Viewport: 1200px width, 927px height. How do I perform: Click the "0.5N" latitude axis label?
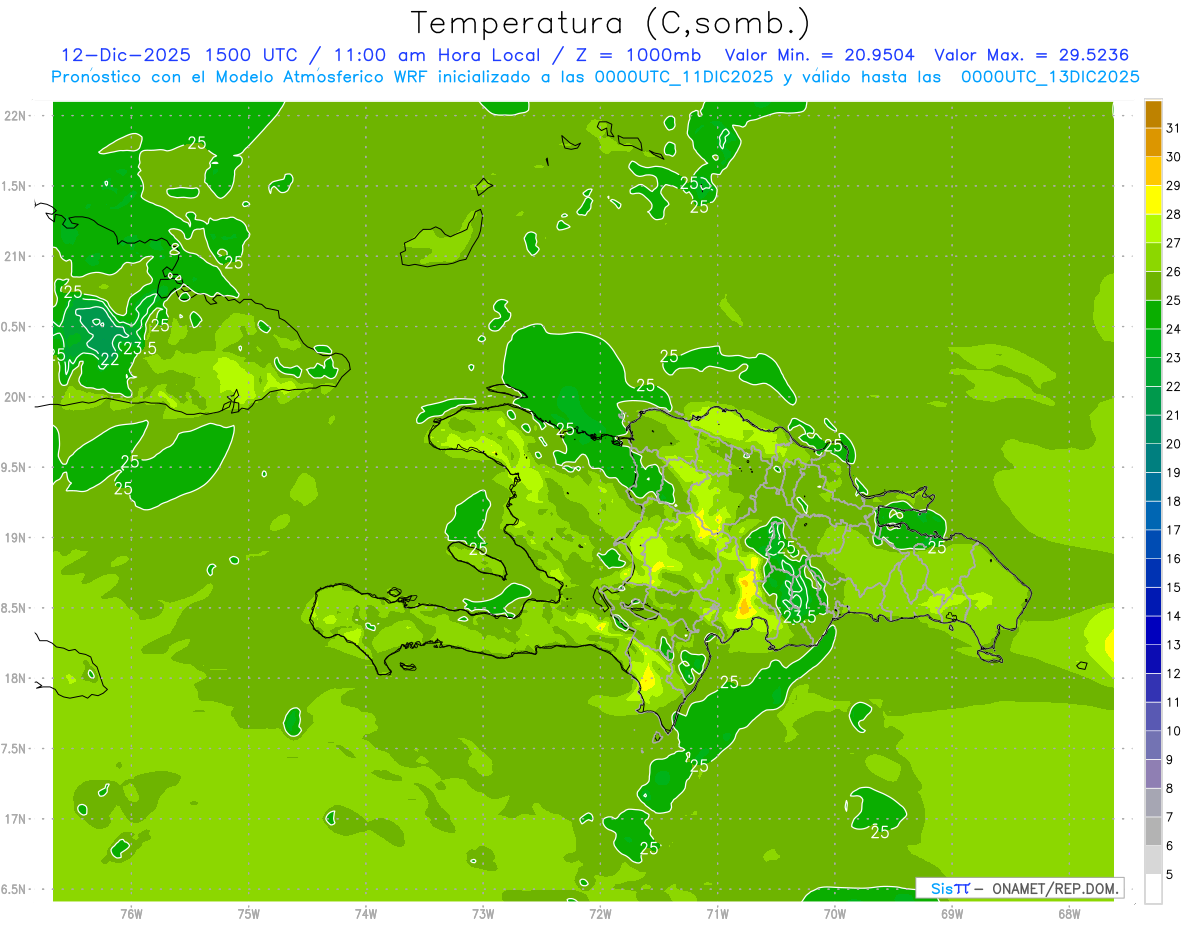(x=15, y=327)
